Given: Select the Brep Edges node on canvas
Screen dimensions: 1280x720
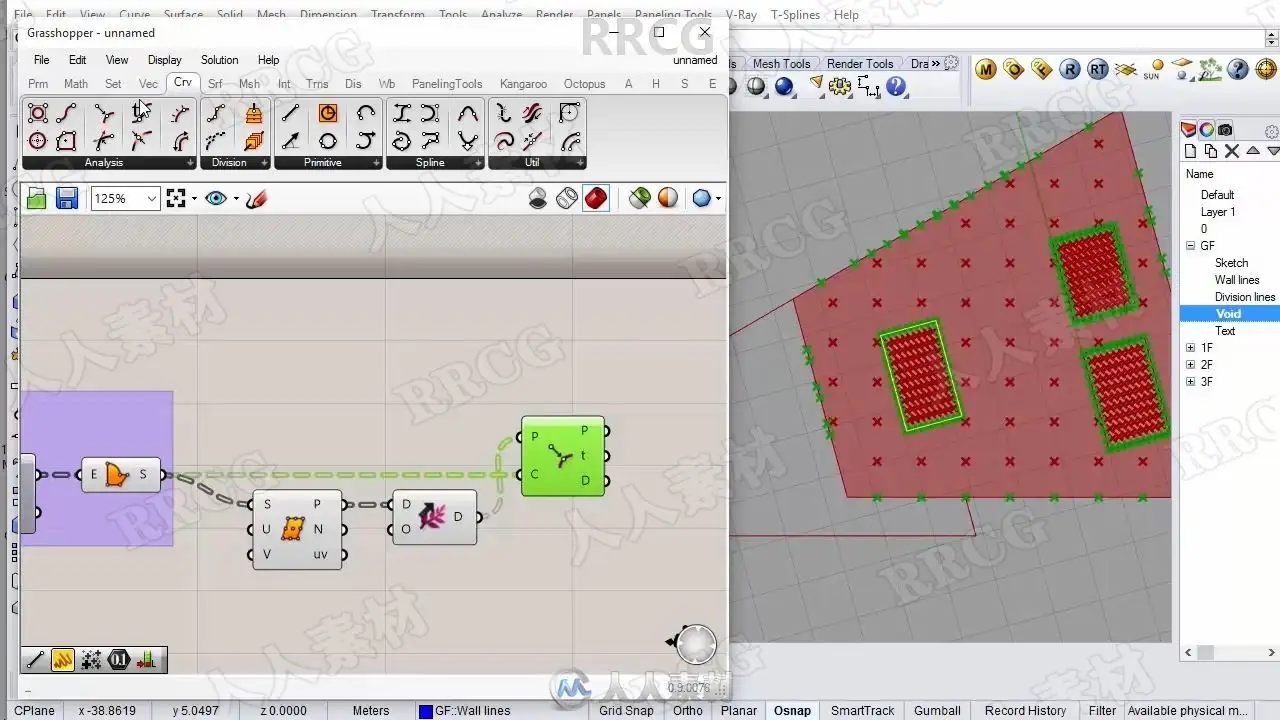Looking at the screenshot, I should (x=120, y=474).
